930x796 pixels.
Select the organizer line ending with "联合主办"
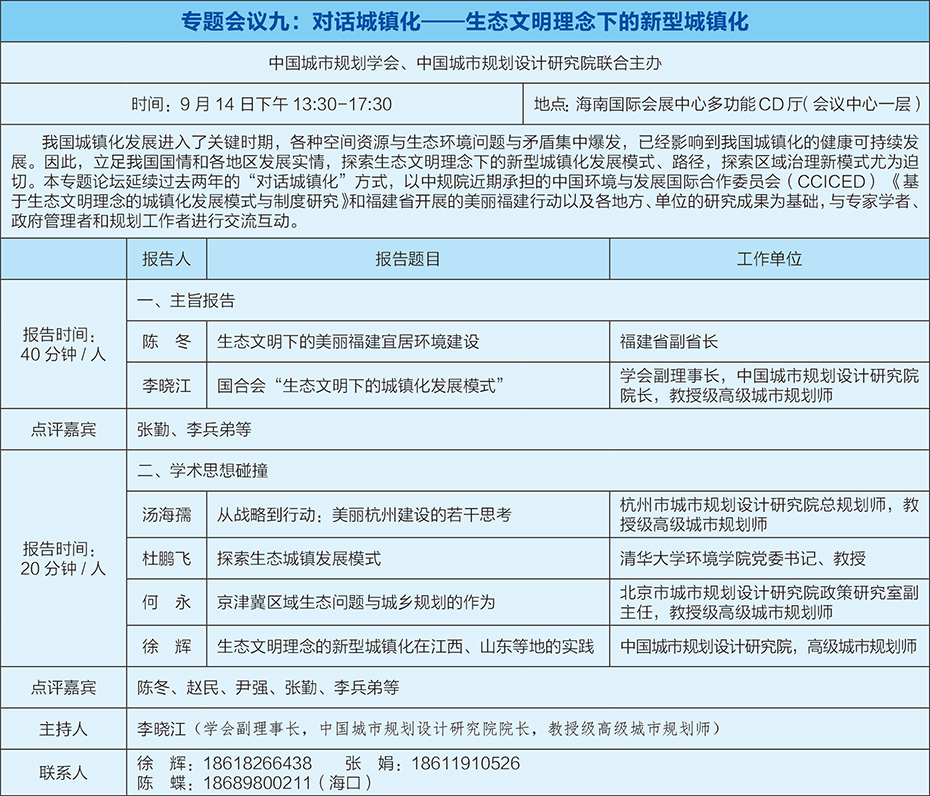click(x=465, y=62)
